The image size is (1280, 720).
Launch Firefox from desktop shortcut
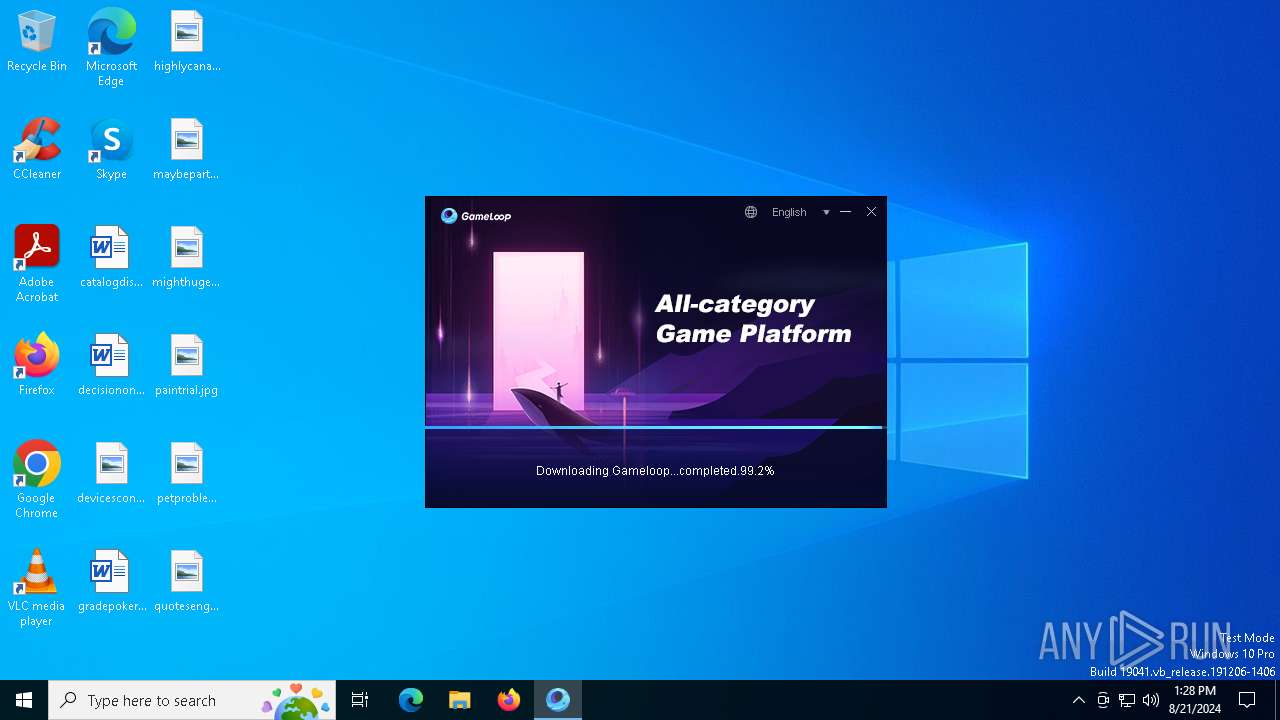click(37, 366)
